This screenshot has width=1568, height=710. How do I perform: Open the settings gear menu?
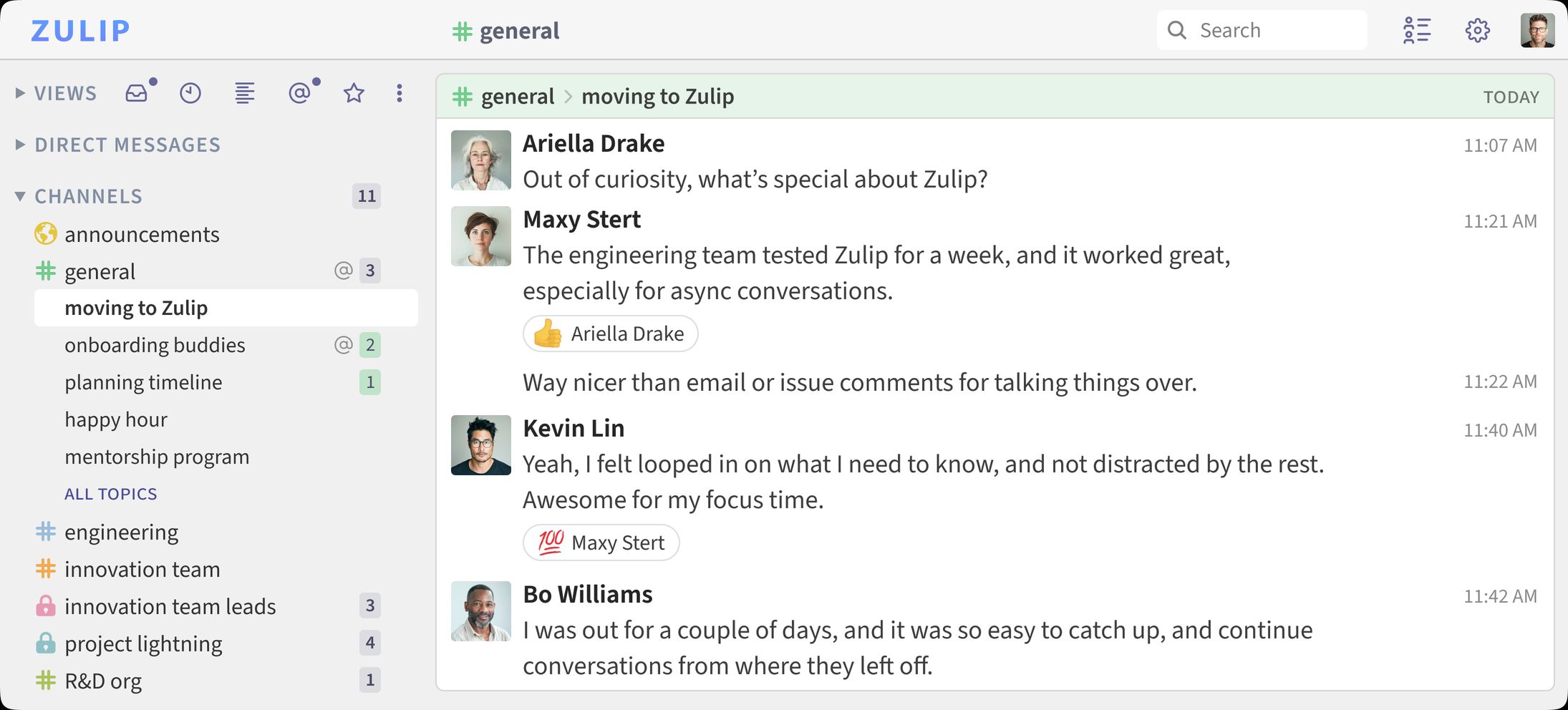point(1476,29)
